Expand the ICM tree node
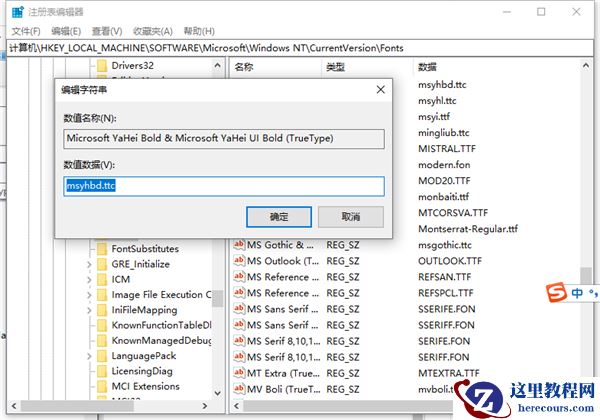The width and height of the screenshot is (600, 420). coord(89,280)
